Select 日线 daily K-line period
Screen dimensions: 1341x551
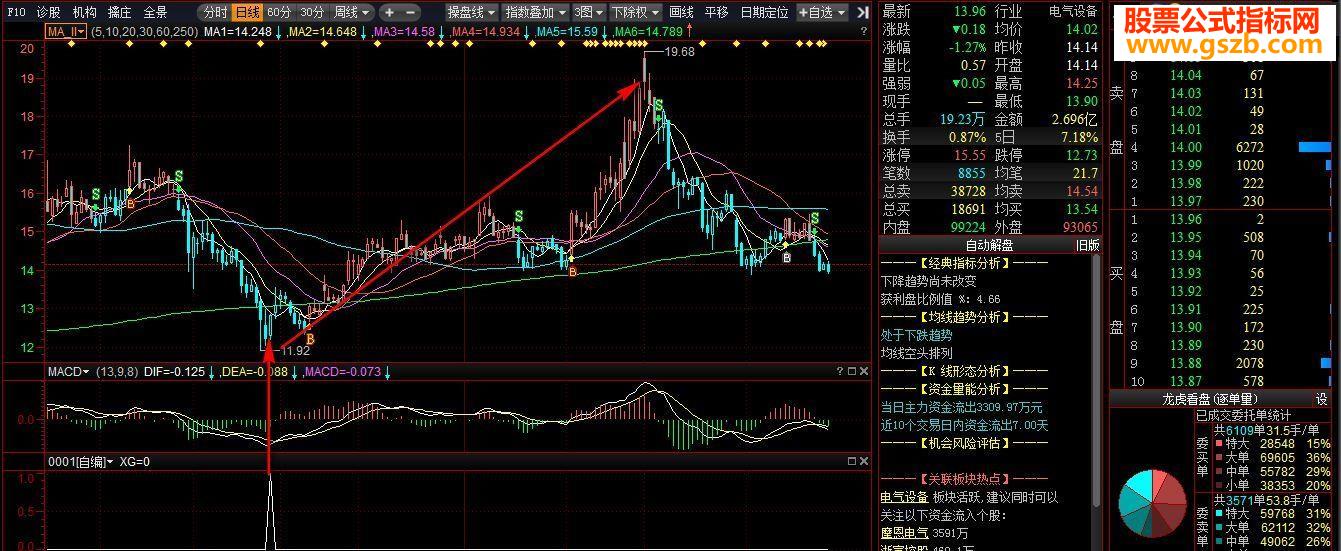247,12
